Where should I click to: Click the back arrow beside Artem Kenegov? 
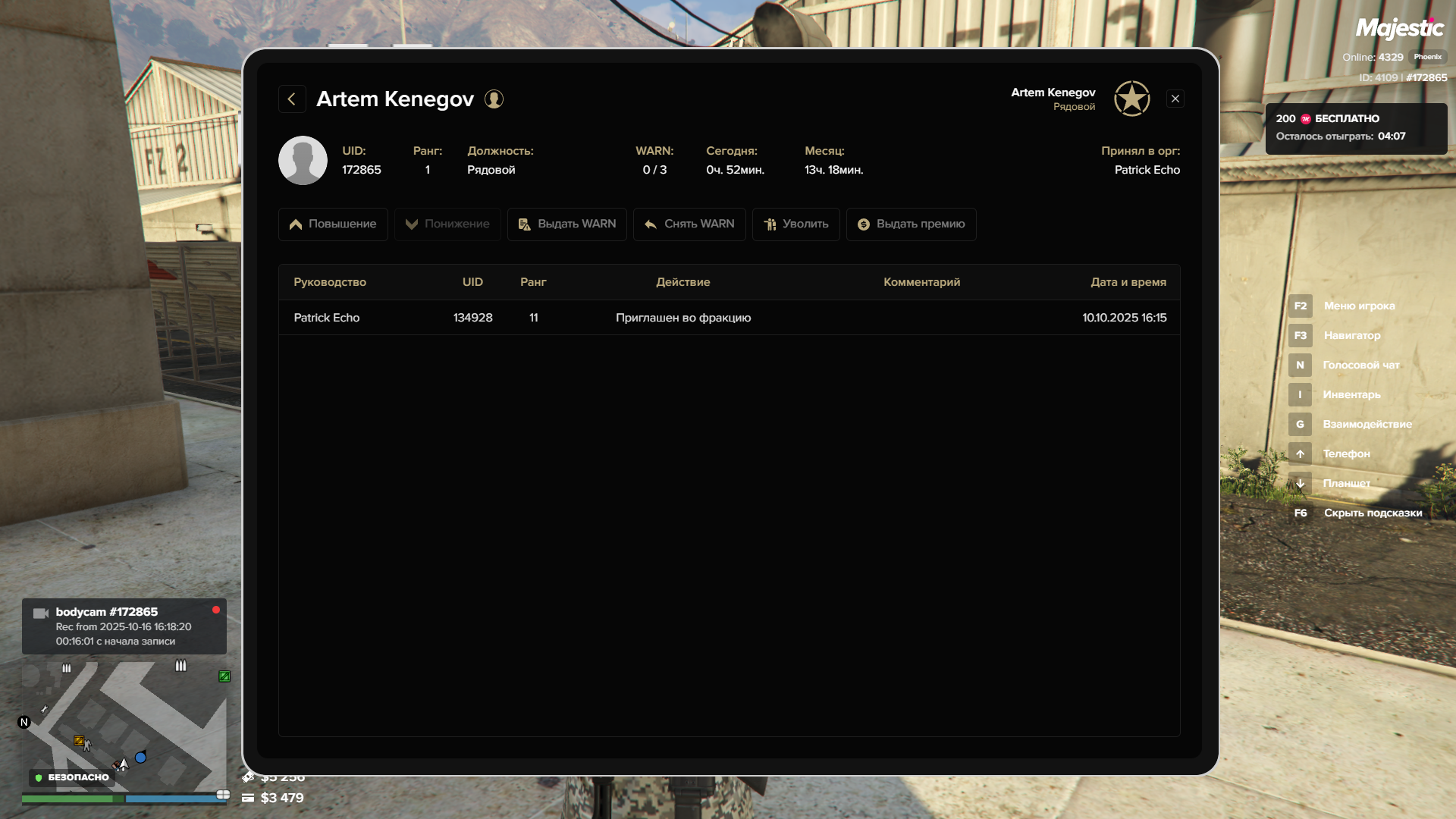(292, 99)
